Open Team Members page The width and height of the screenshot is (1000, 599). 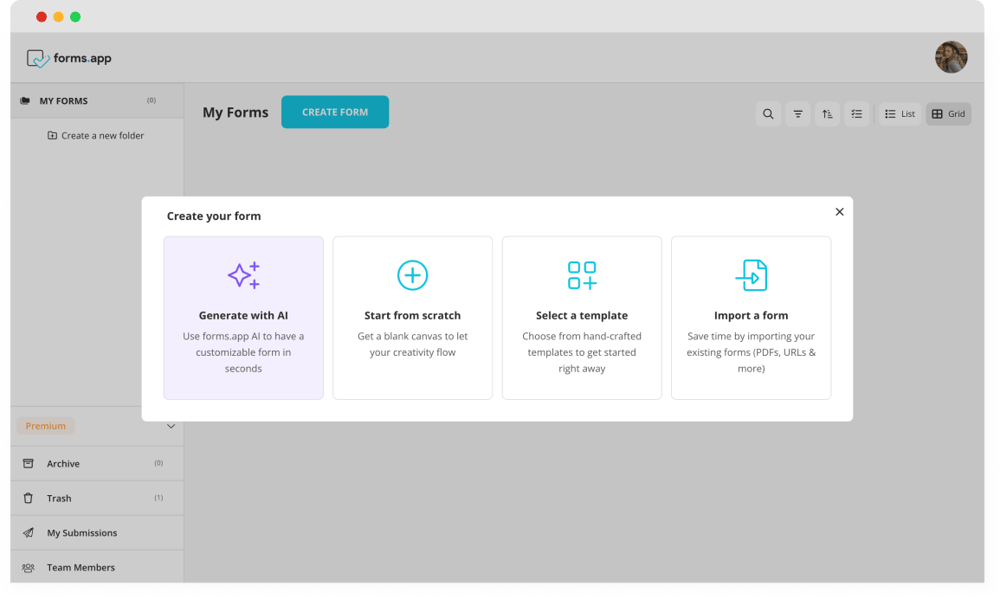point(80,568)
